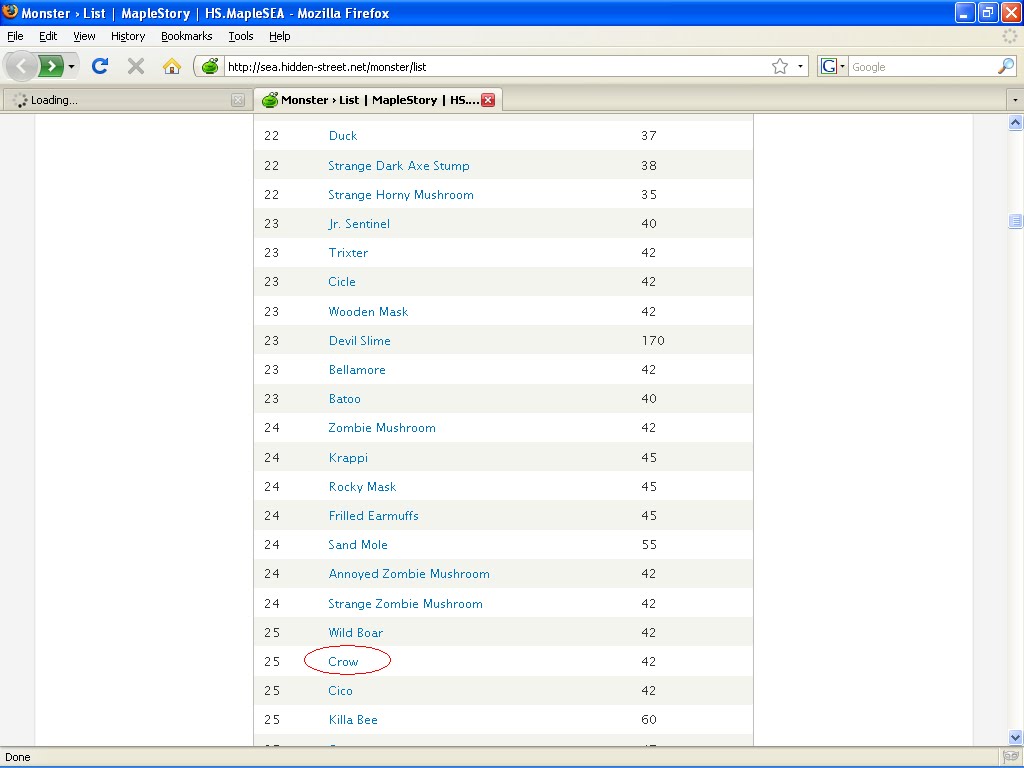Viewport: 1024px width, 768px height.
Task: Open the Jr. Sentinel link
Action: [x=359, y=223]
